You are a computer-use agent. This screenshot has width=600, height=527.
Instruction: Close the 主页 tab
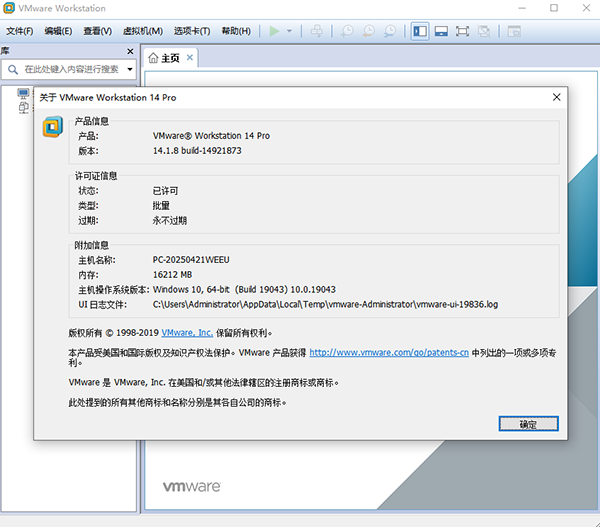click(190, 58)
